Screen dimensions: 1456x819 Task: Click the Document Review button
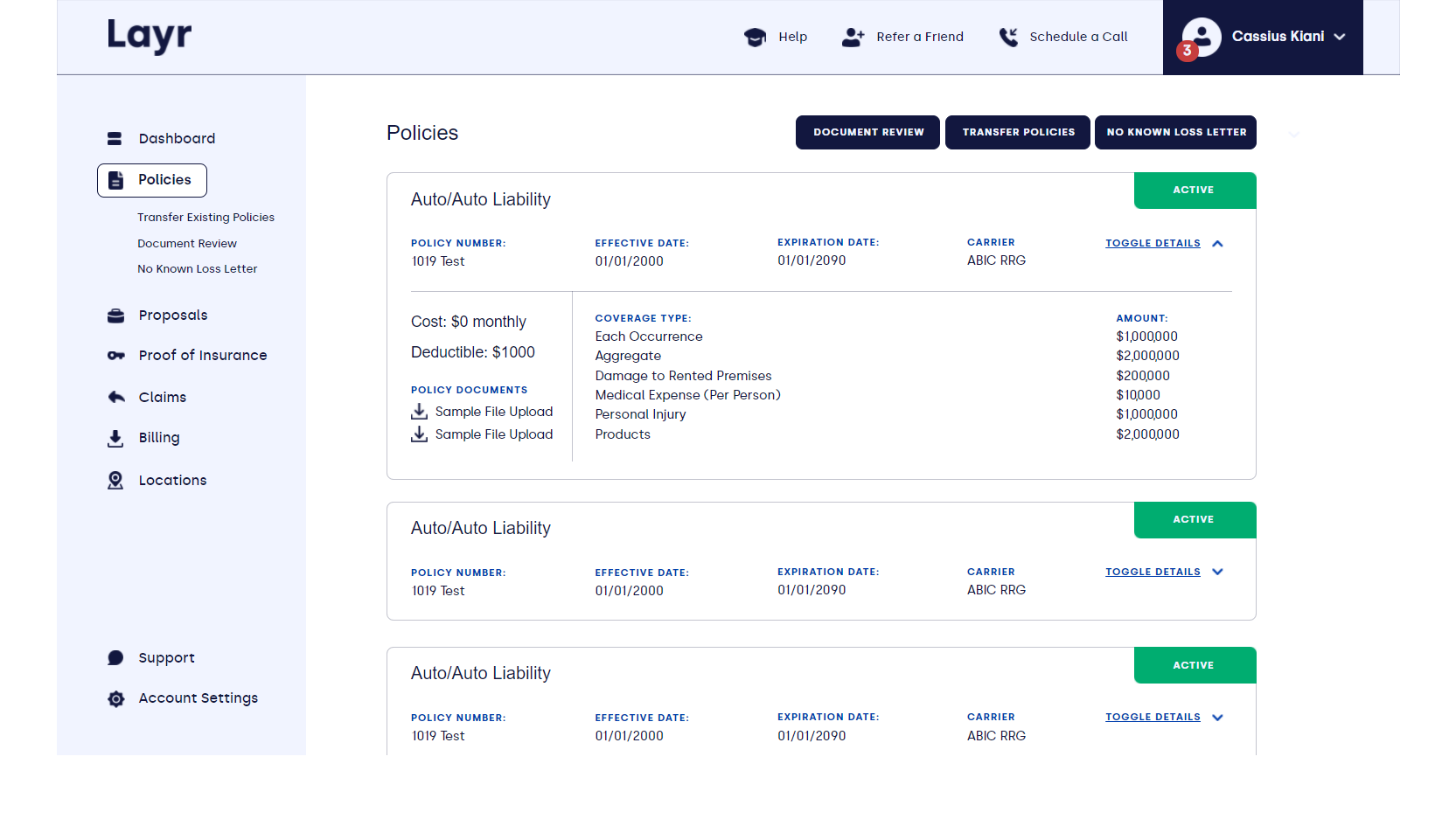[x=867, y=132]
